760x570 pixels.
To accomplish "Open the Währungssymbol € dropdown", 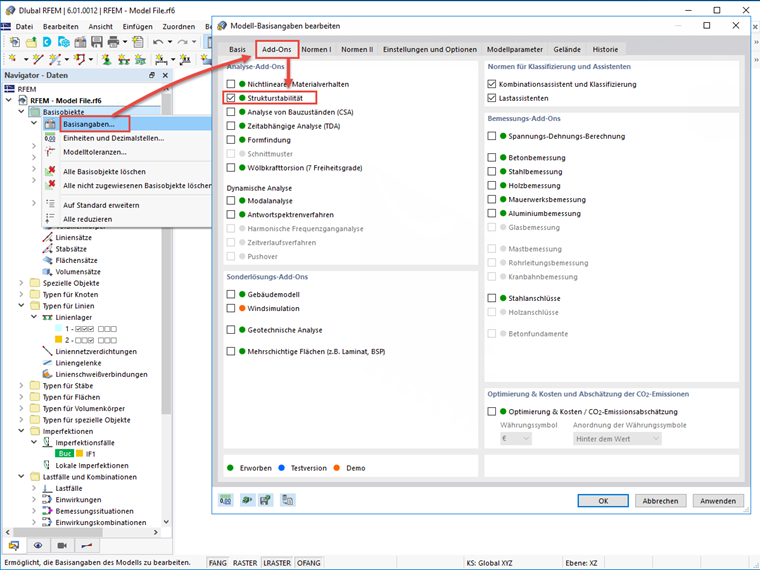I will pos(516,439).
